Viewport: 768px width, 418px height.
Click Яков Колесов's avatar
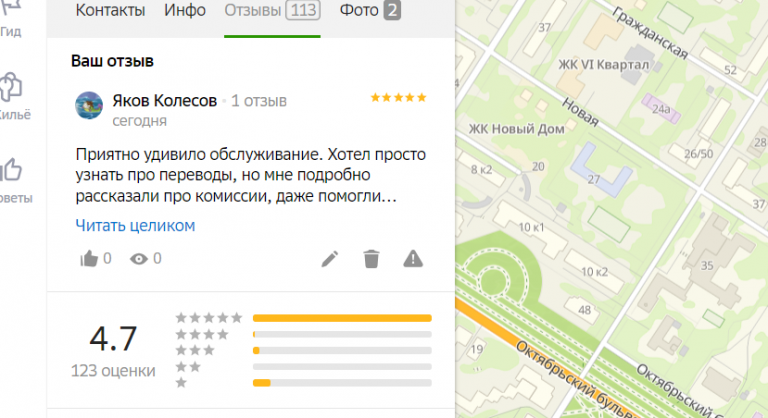coord(89,105)
